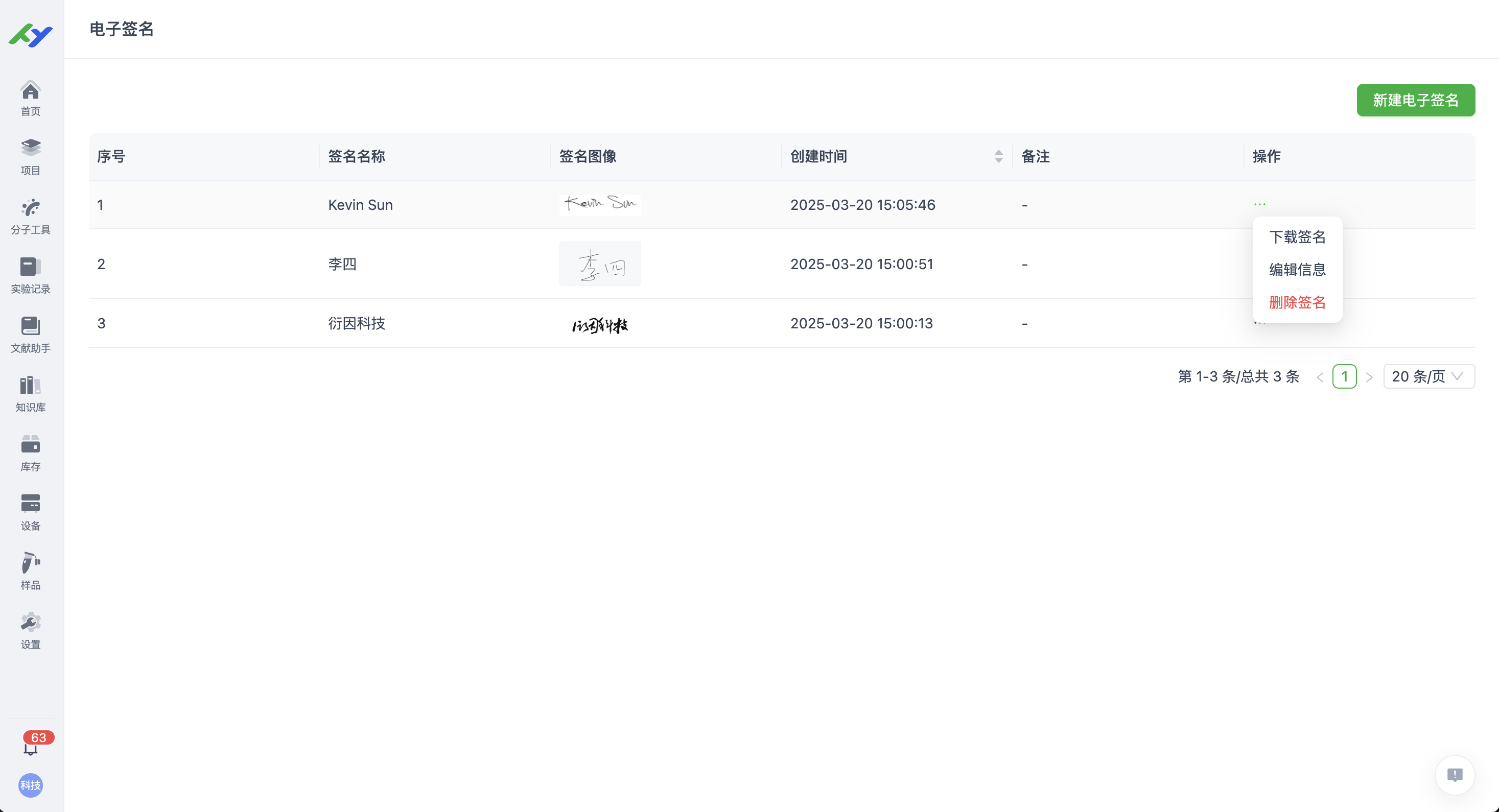Select 编辑信息 to edit signature info
This screenshot has width=1499, height=812.
click(1297, 270)
